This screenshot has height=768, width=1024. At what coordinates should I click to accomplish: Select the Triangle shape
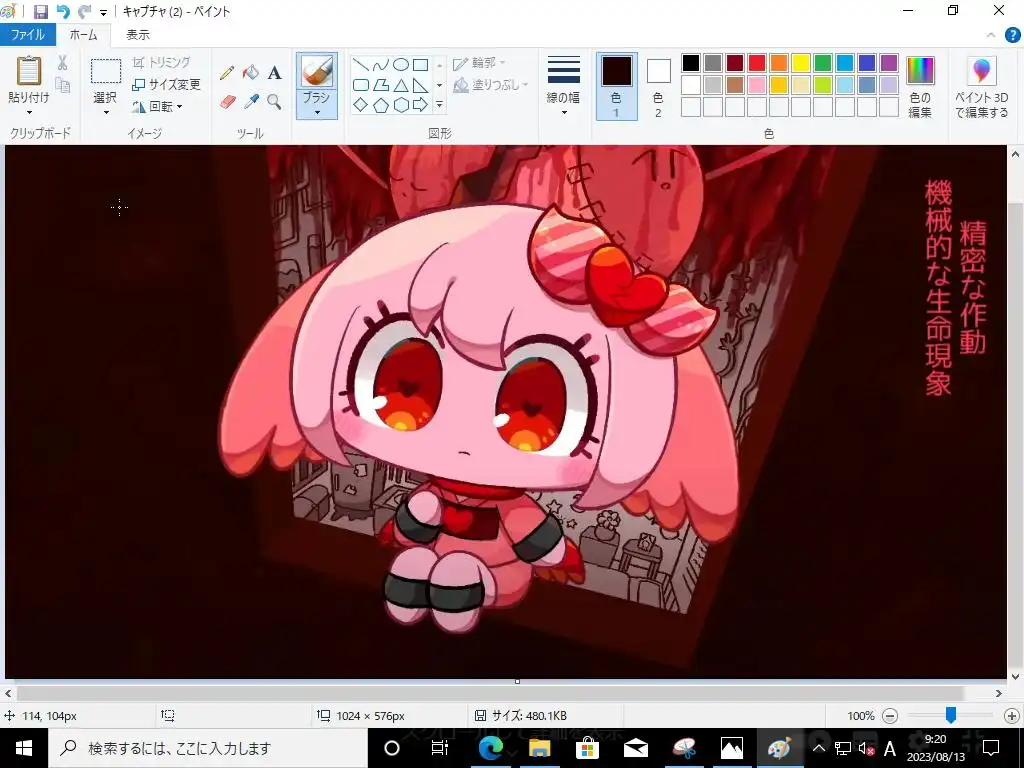401,85
